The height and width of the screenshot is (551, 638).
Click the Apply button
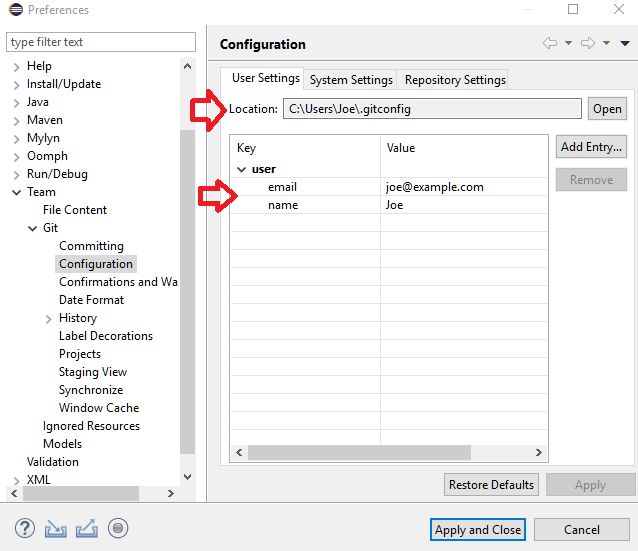pos(590,485)
